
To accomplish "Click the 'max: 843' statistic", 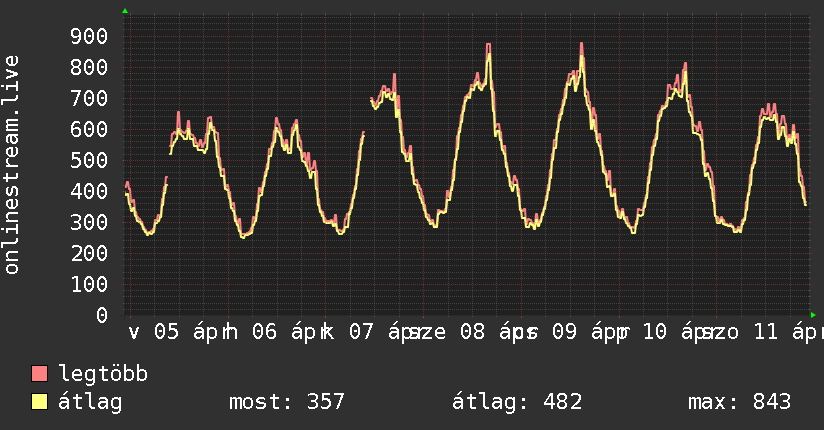I will pyautogui.click(x=739, y=402).
